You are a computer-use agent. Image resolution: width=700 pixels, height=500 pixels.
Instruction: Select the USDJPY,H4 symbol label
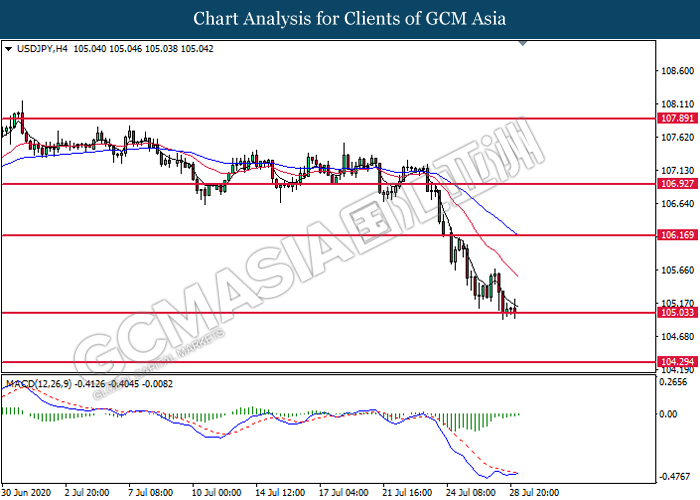pyautogui.click(x=42, y=49)
